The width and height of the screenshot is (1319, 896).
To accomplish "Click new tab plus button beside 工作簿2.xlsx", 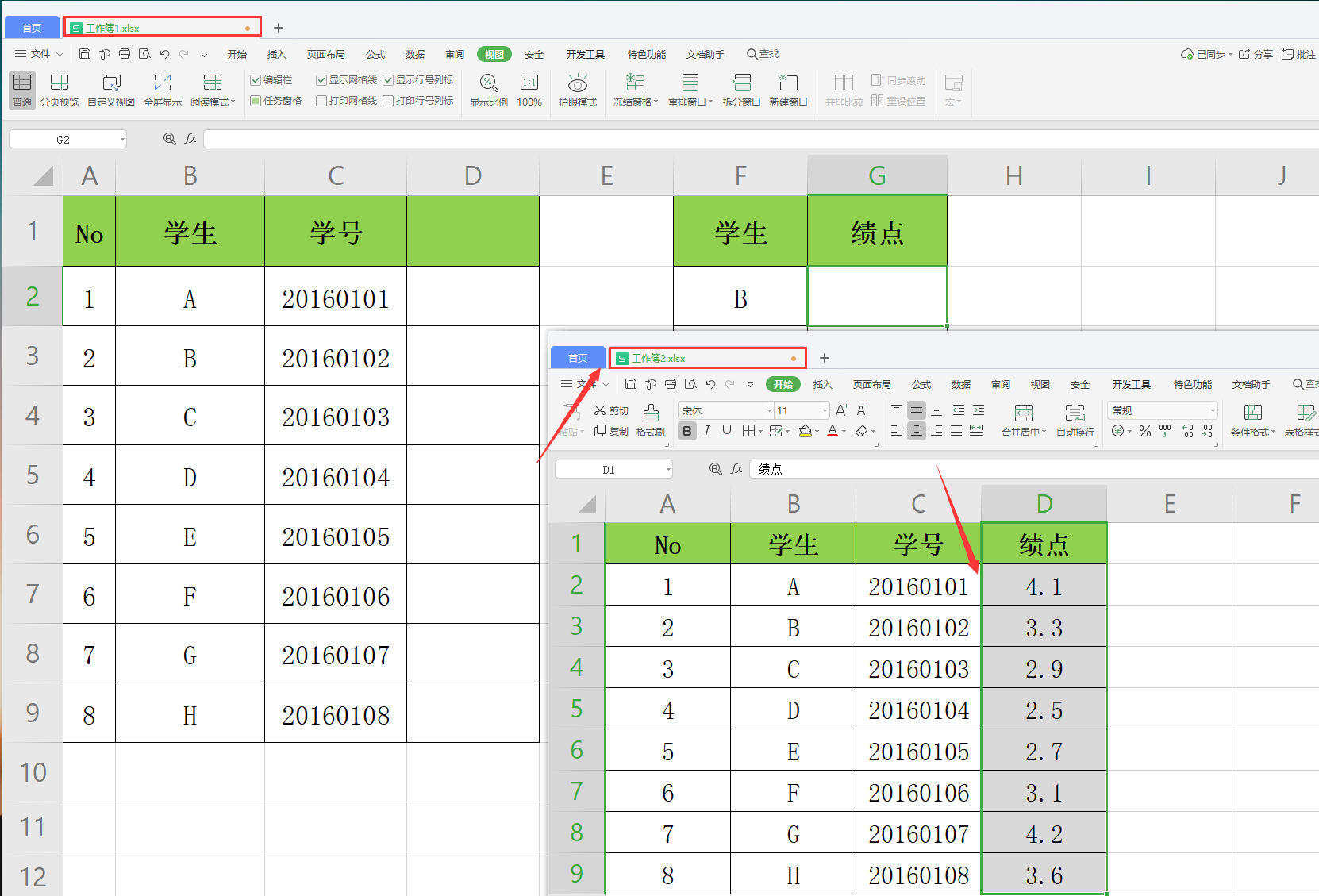I will point(825,358).
